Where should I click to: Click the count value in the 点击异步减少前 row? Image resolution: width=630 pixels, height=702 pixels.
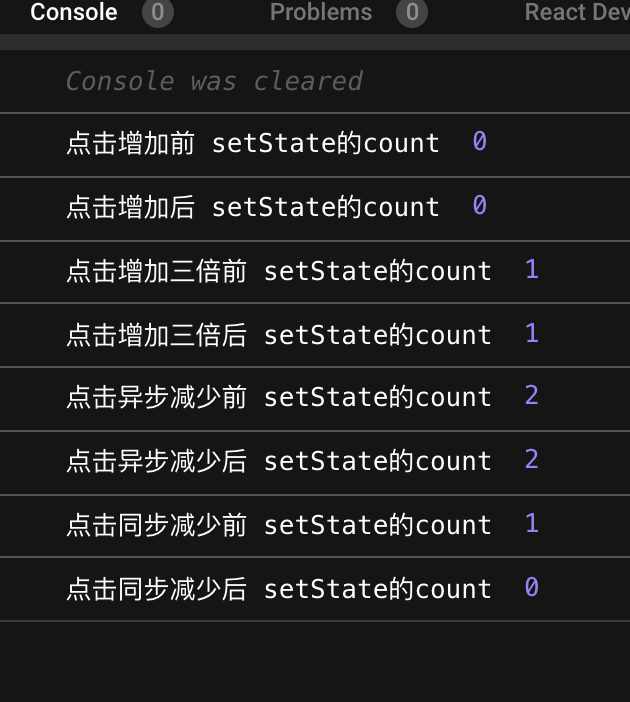pyautogui.click(x=532, y=397)
